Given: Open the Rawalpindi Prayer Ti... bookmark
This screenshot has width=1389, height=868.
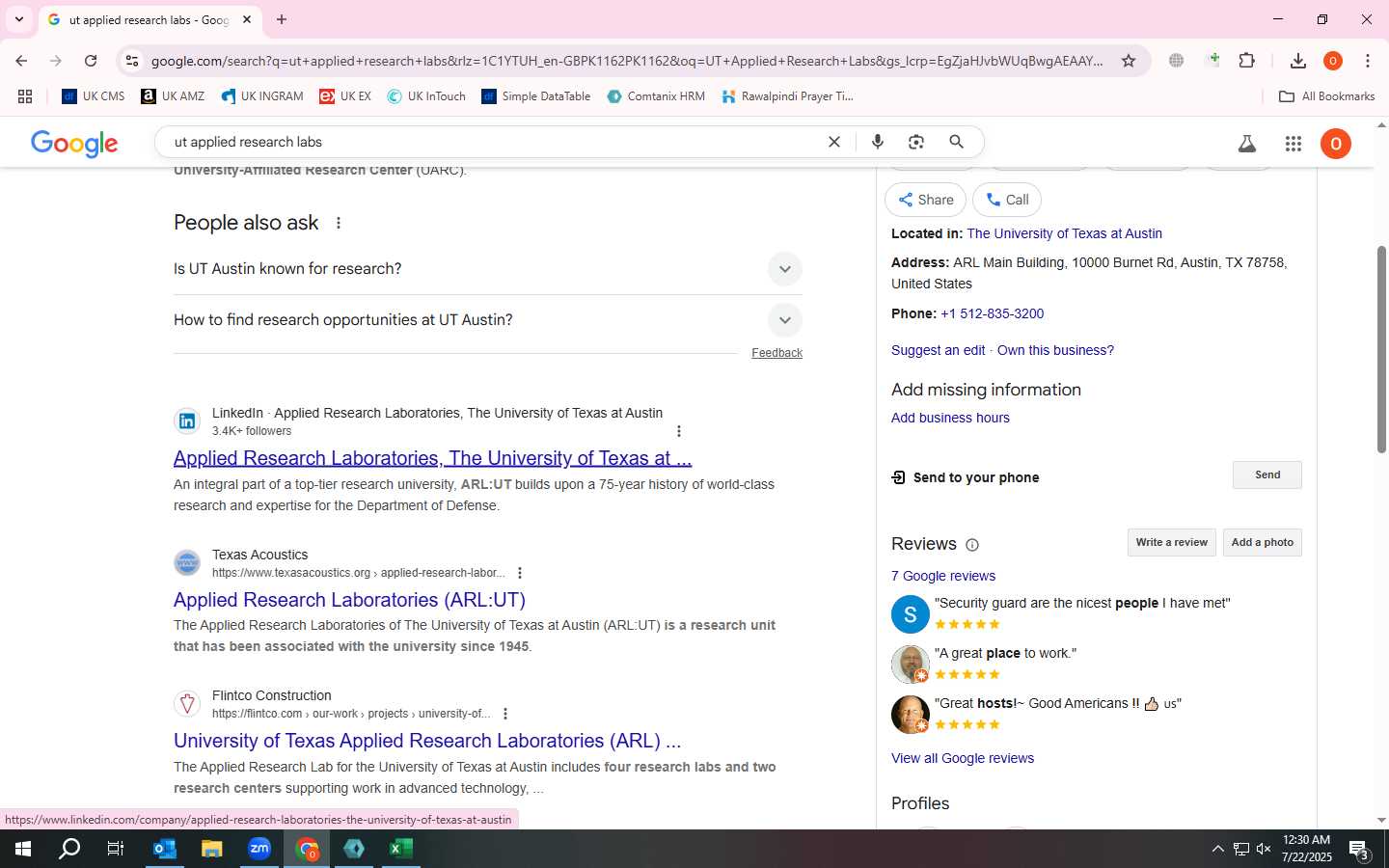Looking at the screenshot, I should coord(787,96).
